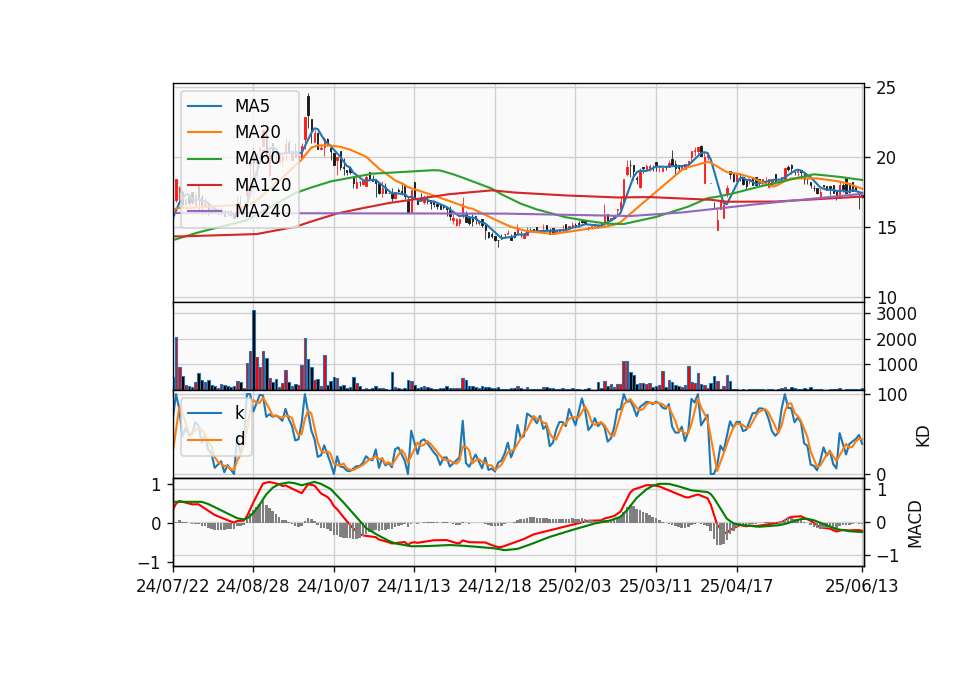Click the 24/10/07 date axis label
The width and height of the screenshot is (960, 690).
(334, 586)
